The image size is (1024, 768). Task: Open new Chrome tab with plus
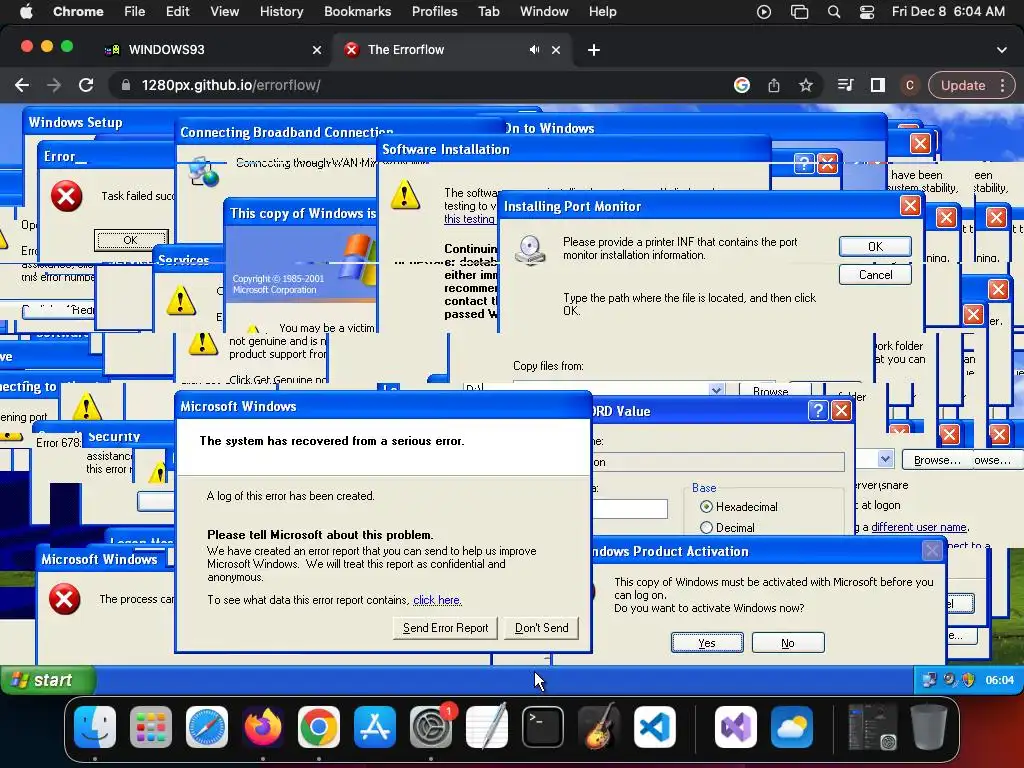pos(594,50)
